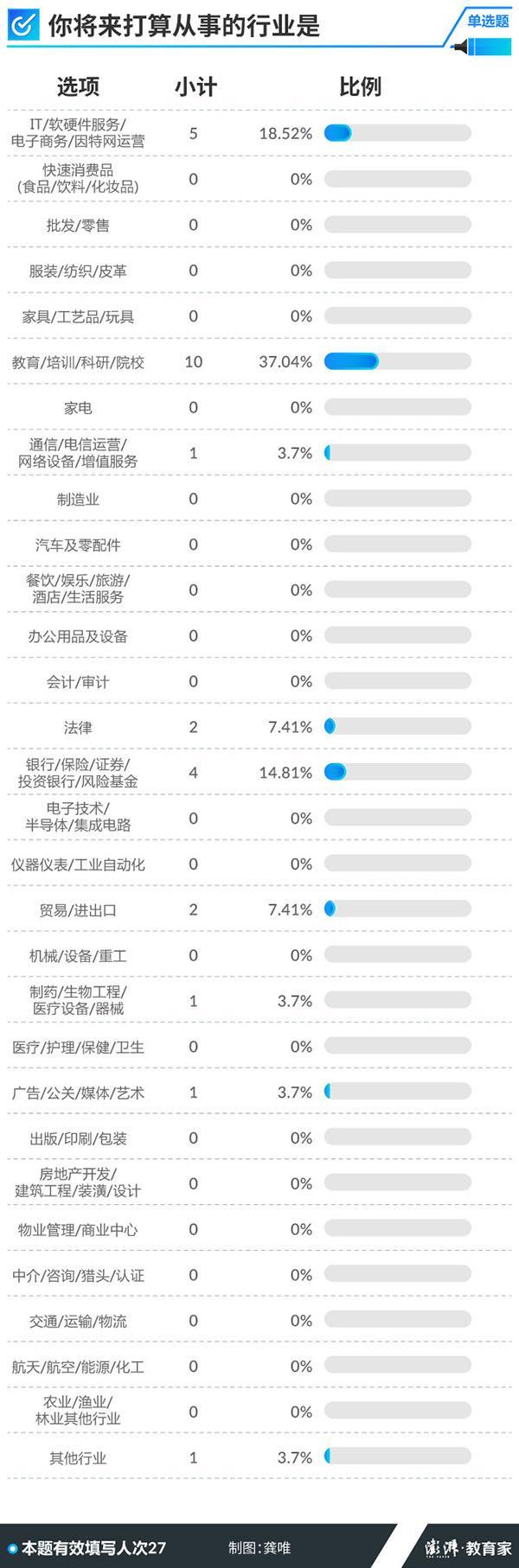Click the 37.04% percentage value
519x1568 pixels.
tap(285, 361)
